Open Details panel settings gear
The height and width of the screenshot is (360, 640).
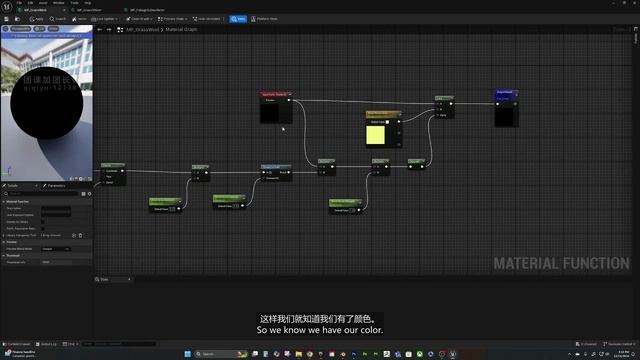pyautogui.click(x=89, y=194)
